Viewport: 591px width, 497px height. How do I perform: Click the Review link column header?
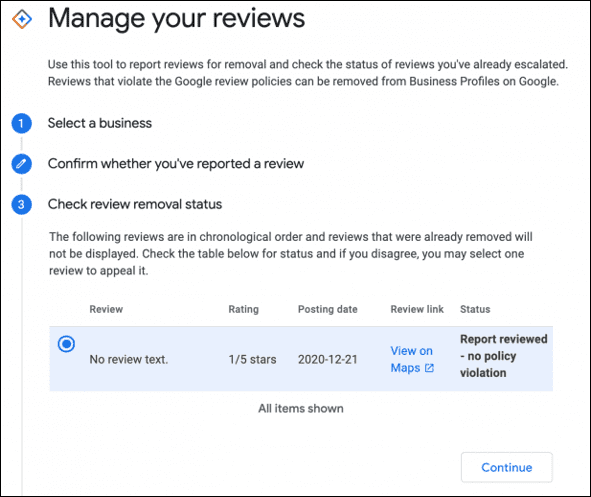[x=417, y=309]
